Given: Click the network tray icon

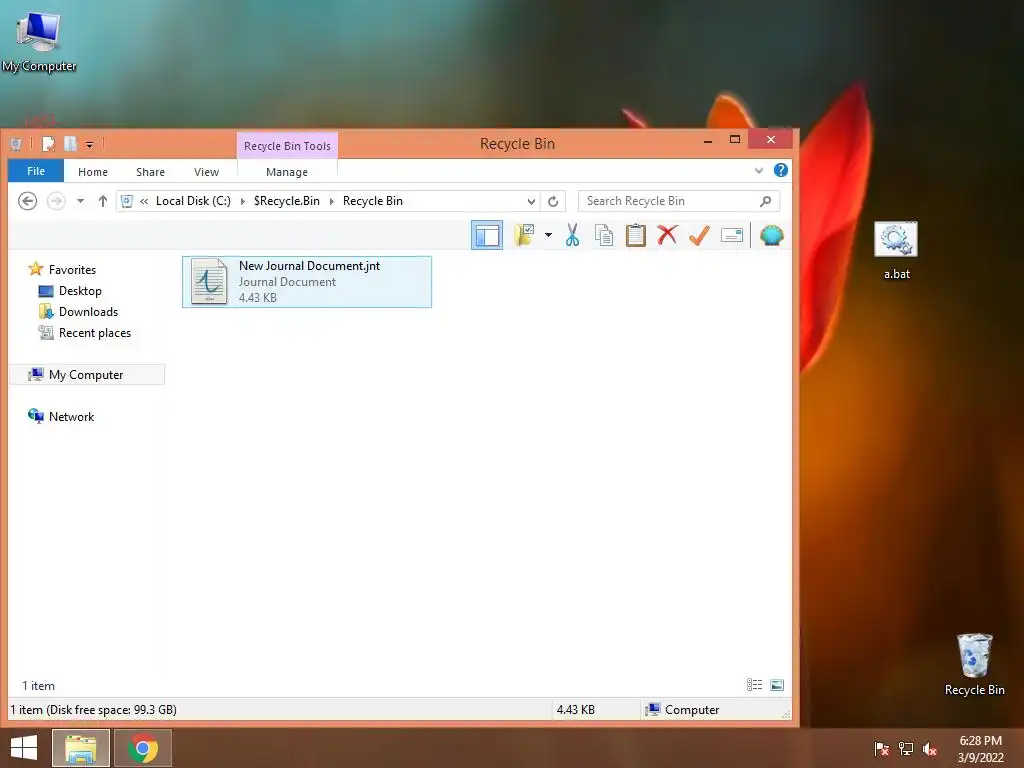Looking at the screenshot, I should pos(906,748).
